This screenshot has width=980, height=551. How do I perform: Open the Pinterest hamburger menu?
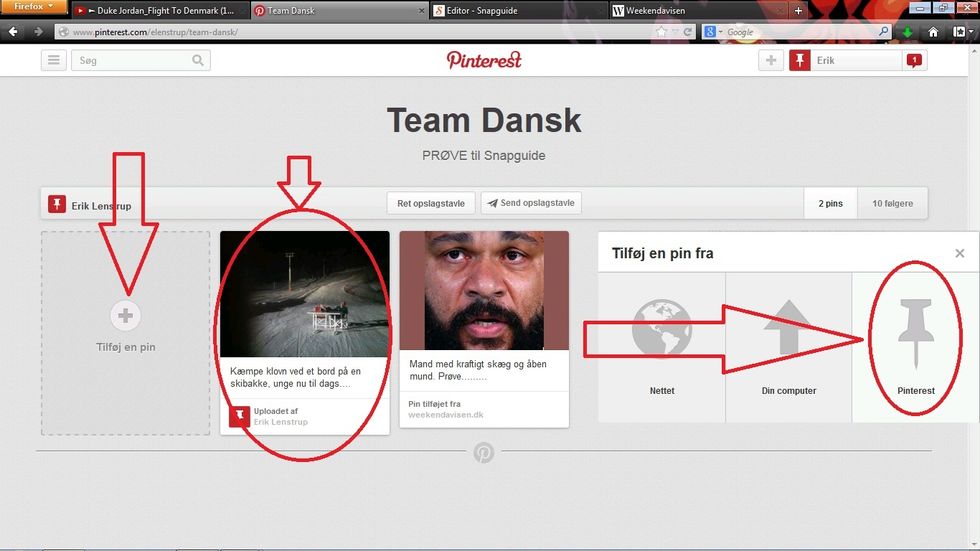click(x=54, y=60)
